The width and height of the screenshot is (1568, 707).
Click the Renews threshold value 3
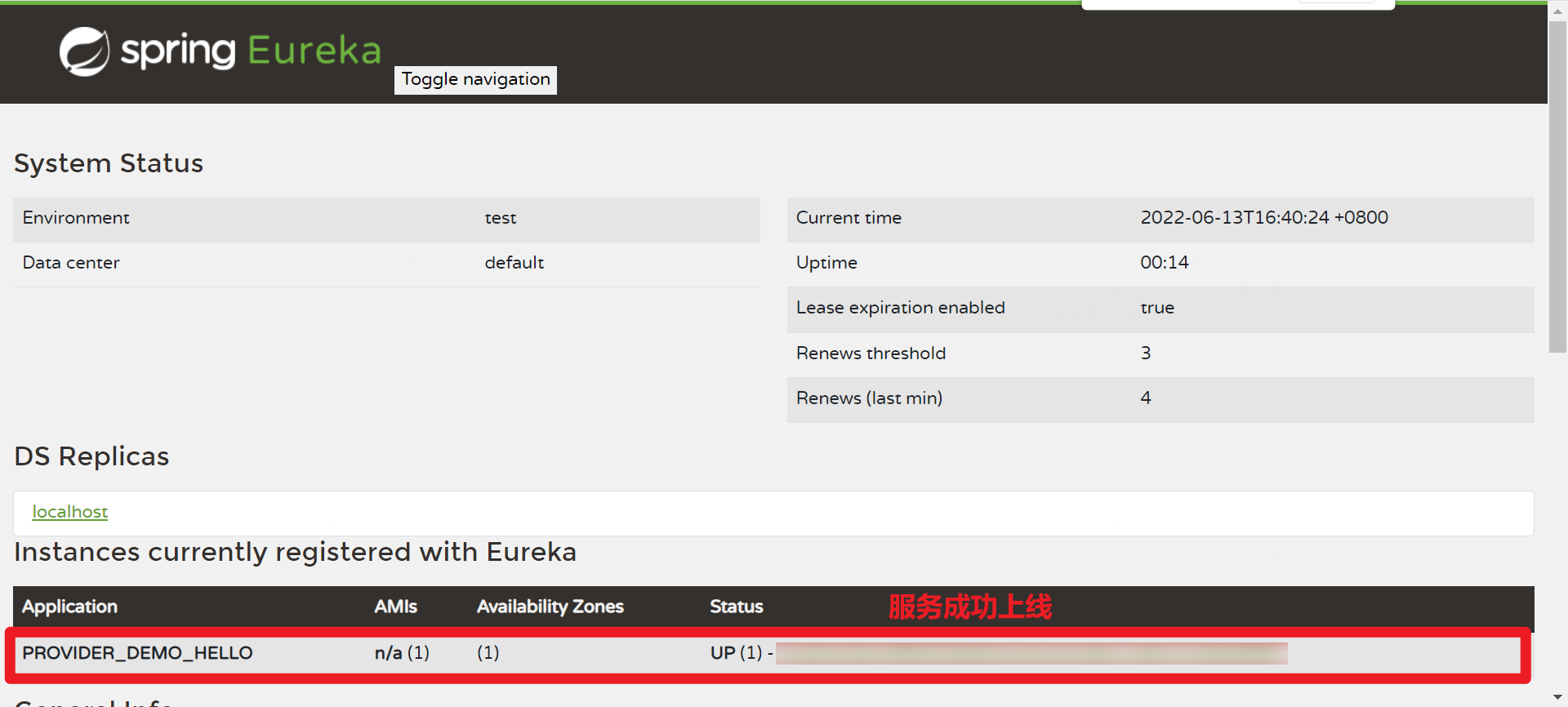tap(1146, 353)
